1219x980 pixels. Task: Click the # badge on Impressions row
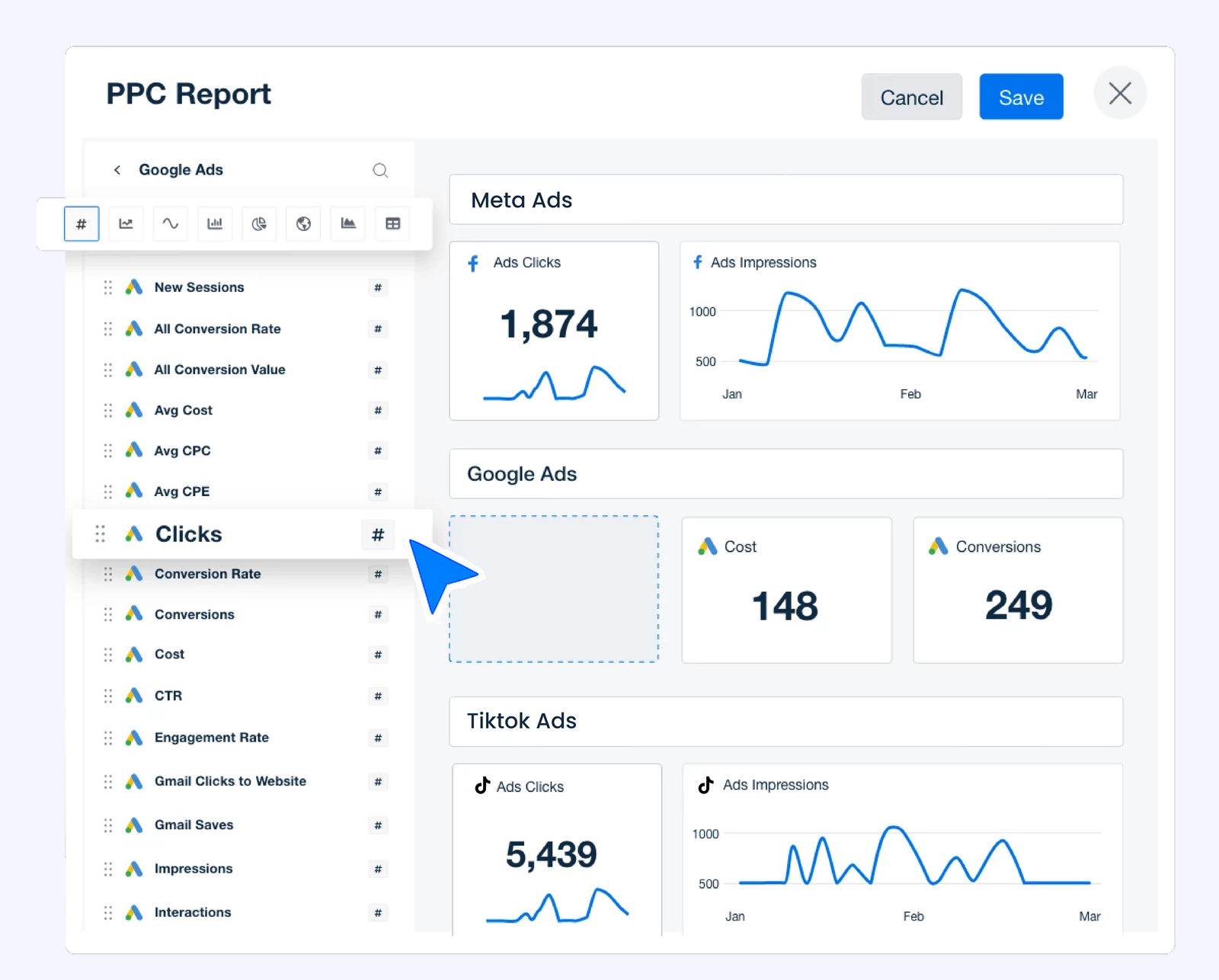378,870
